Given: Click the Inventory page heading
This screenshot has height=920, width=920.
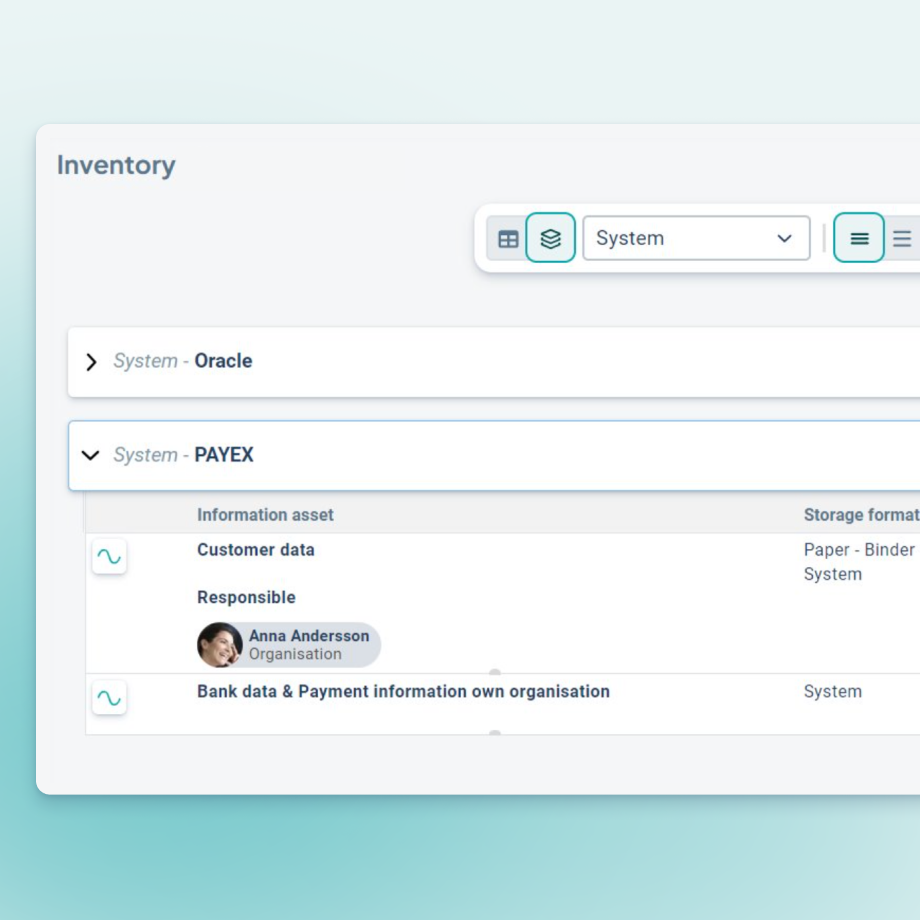Looking at the screenshot, I should click(116, 165).
